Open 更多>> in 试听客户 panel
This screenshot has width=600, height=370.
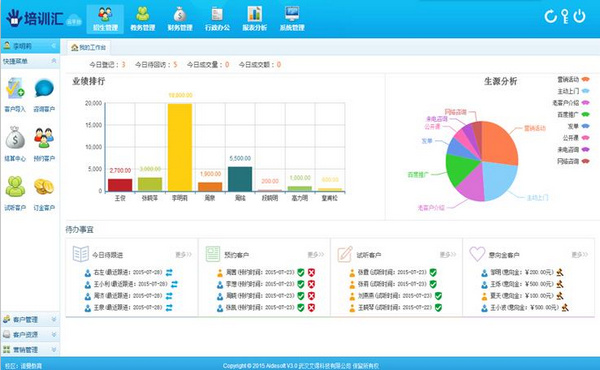pyautogui.click(x=448, y=254)
